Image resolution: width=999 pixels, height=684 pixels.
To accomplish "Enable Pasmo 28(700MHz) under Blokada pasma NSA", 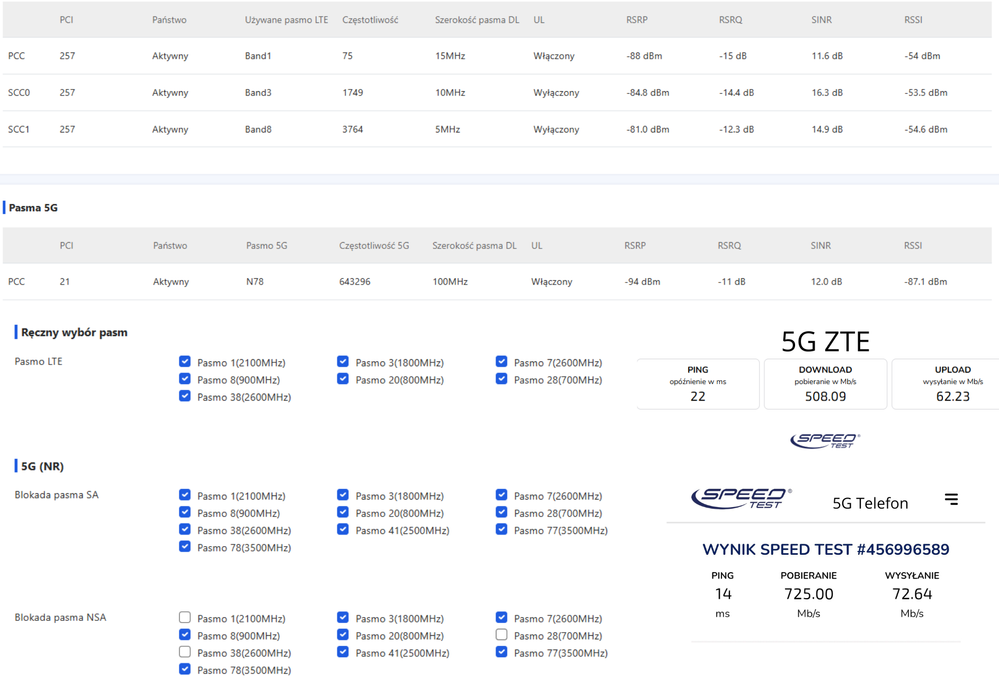I will tap(502, 635).
